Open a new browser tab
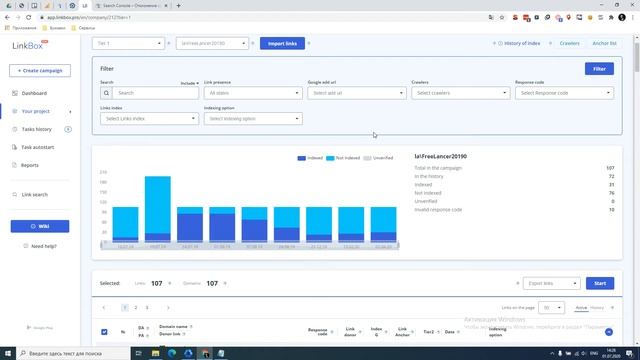 coord(178,6)
